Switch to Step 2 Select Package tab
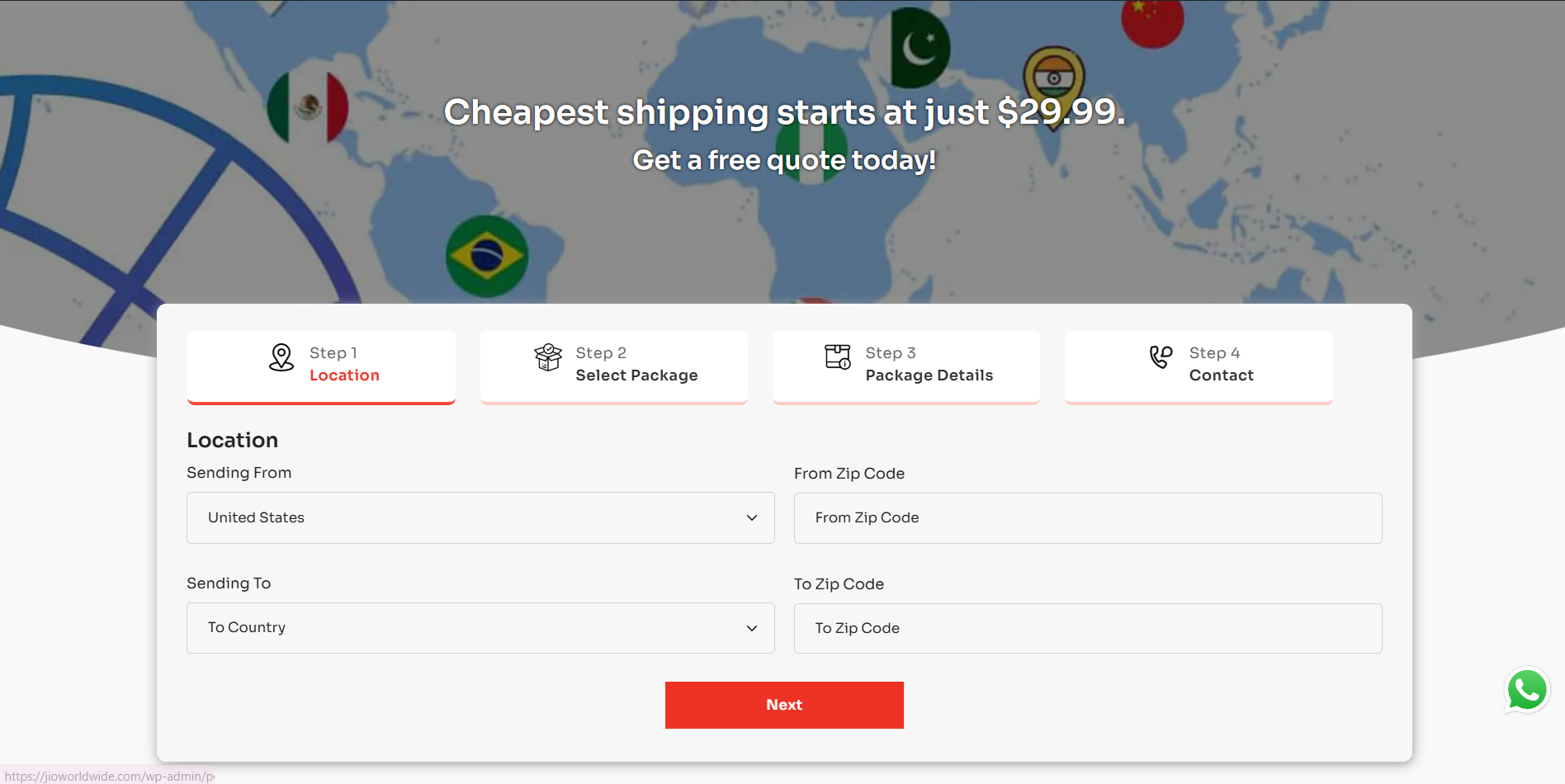The width and height of the screenshot is (1565, 784). 614,367
